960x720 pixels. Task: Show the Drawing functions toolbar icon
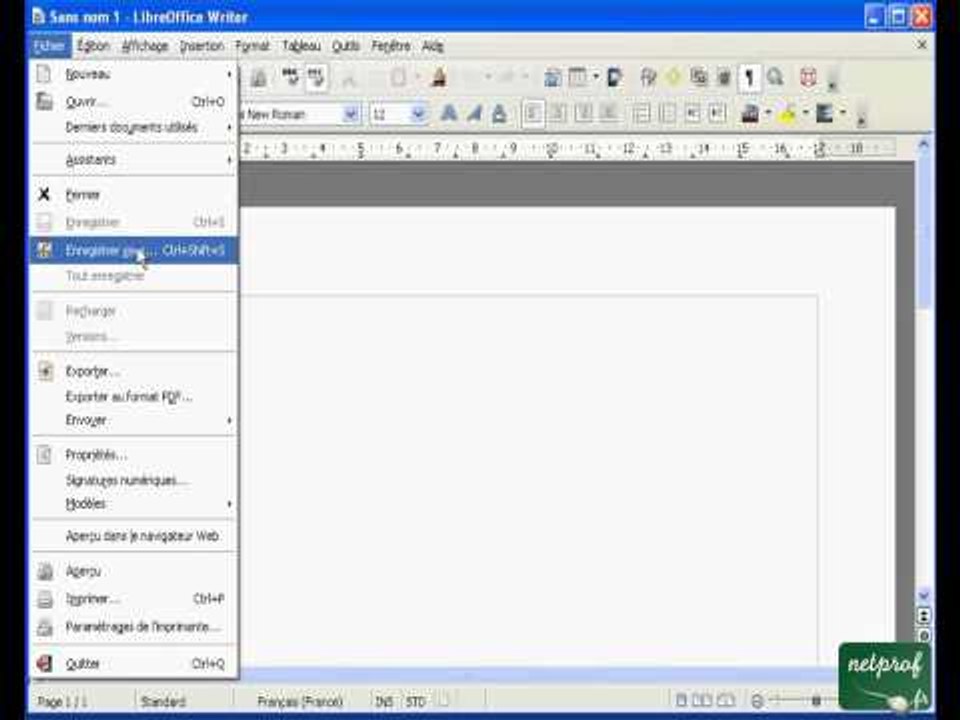[614, 78]
